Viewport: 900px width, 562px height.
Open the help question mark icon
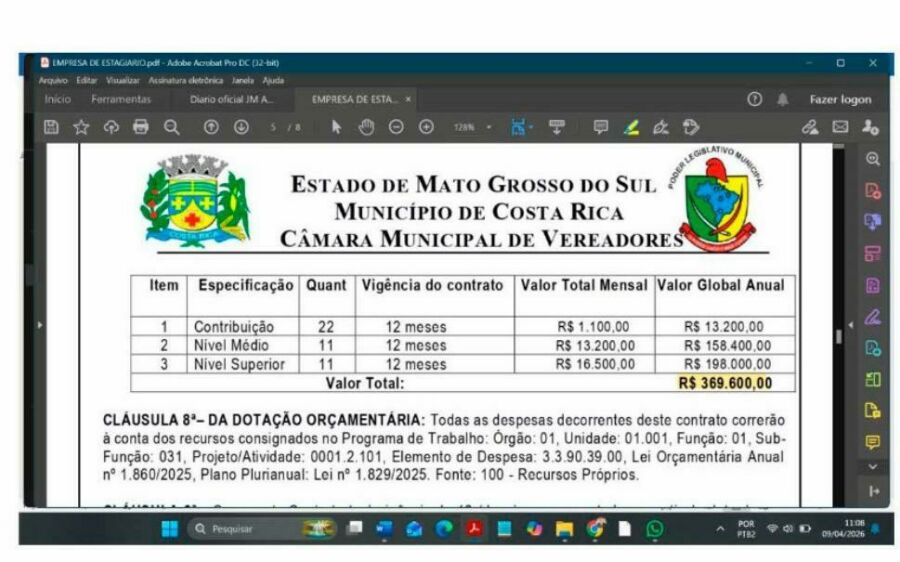coord(754,99)
